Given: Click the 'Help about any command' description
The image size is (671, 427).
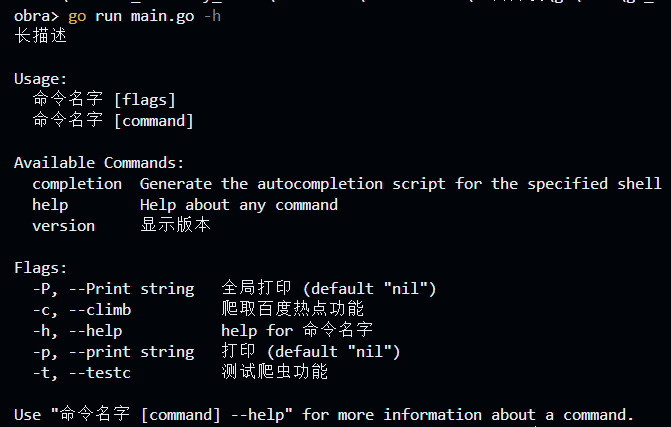Looking at the screenshot, I should [x=239, y=204].
